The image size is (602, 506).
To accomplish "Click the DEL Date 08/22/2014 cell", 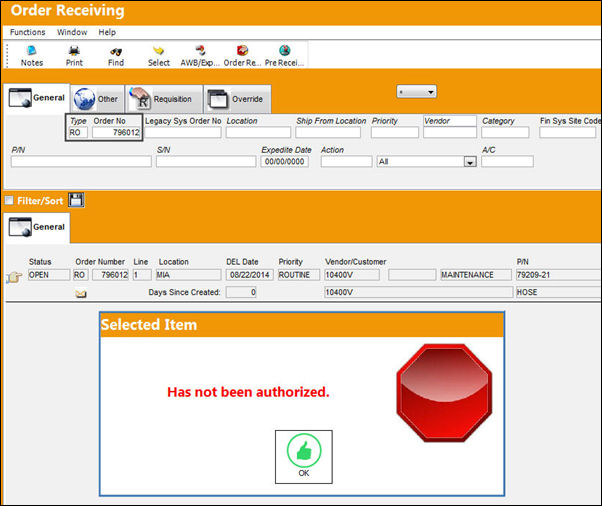I will pyautogui.click(x=250, y=275).
